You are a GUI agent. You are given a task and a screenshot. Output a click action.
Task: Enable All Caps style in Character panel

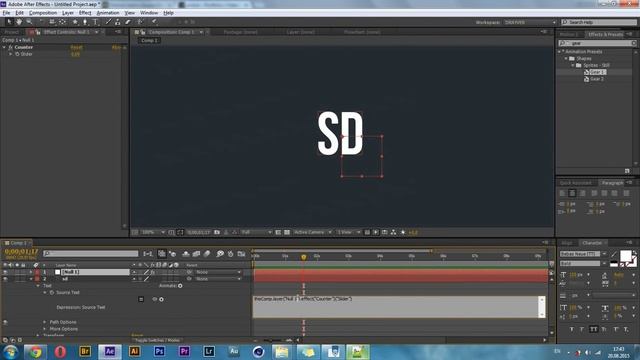593,329
